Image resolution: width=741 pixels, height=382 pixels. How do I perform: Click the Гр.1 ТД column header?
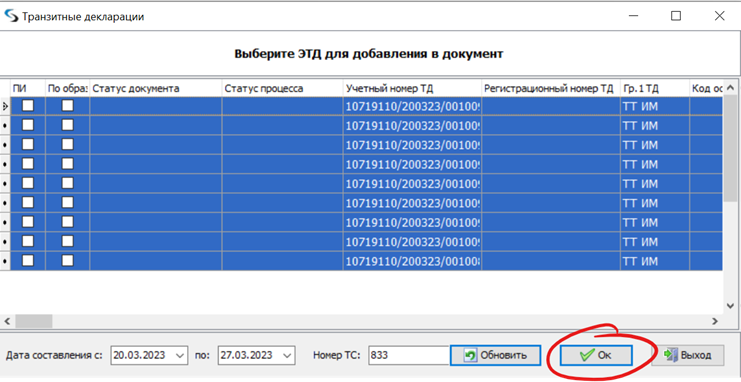point(655,88)
